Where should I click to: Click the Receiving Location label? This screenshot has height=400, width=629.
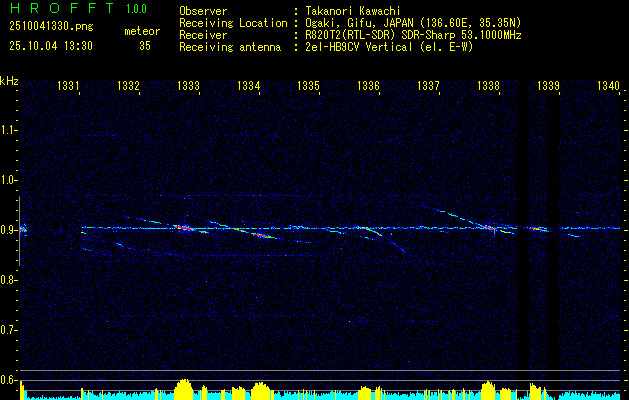point(233,23)
